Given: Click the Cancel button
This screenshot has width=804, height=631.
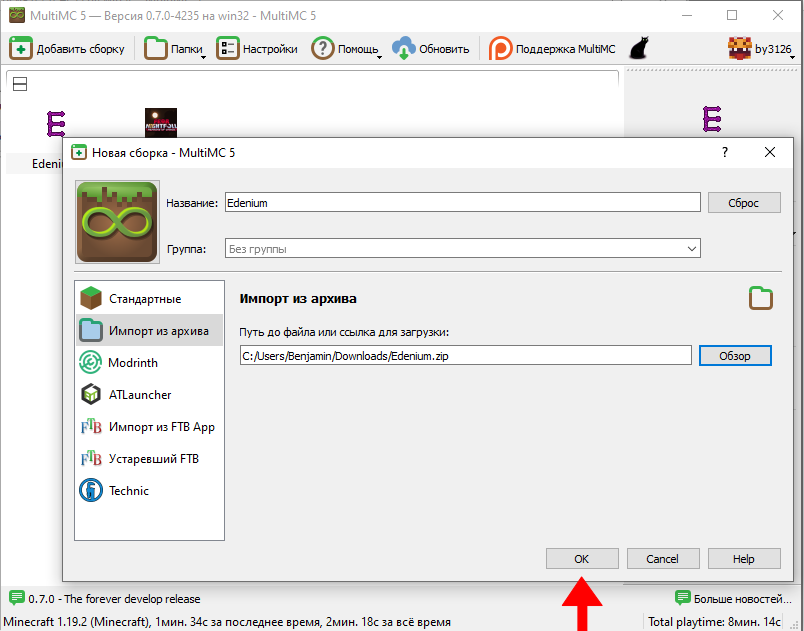Looking at the screenshot, I should point(663,559).
